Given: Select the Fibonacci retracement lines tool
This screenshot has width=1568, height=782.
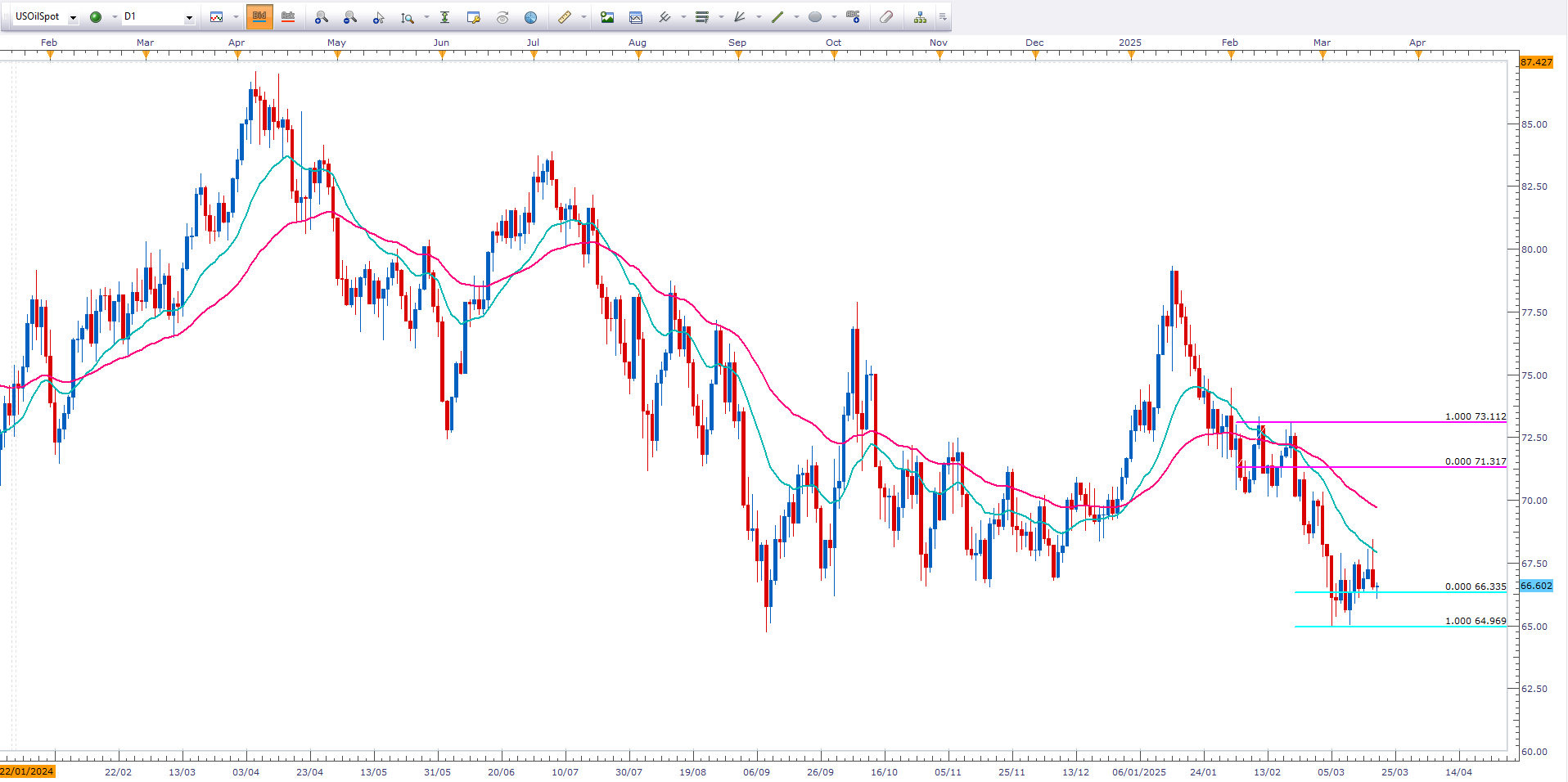Looking at the screenshot, I should pos(701,17).
